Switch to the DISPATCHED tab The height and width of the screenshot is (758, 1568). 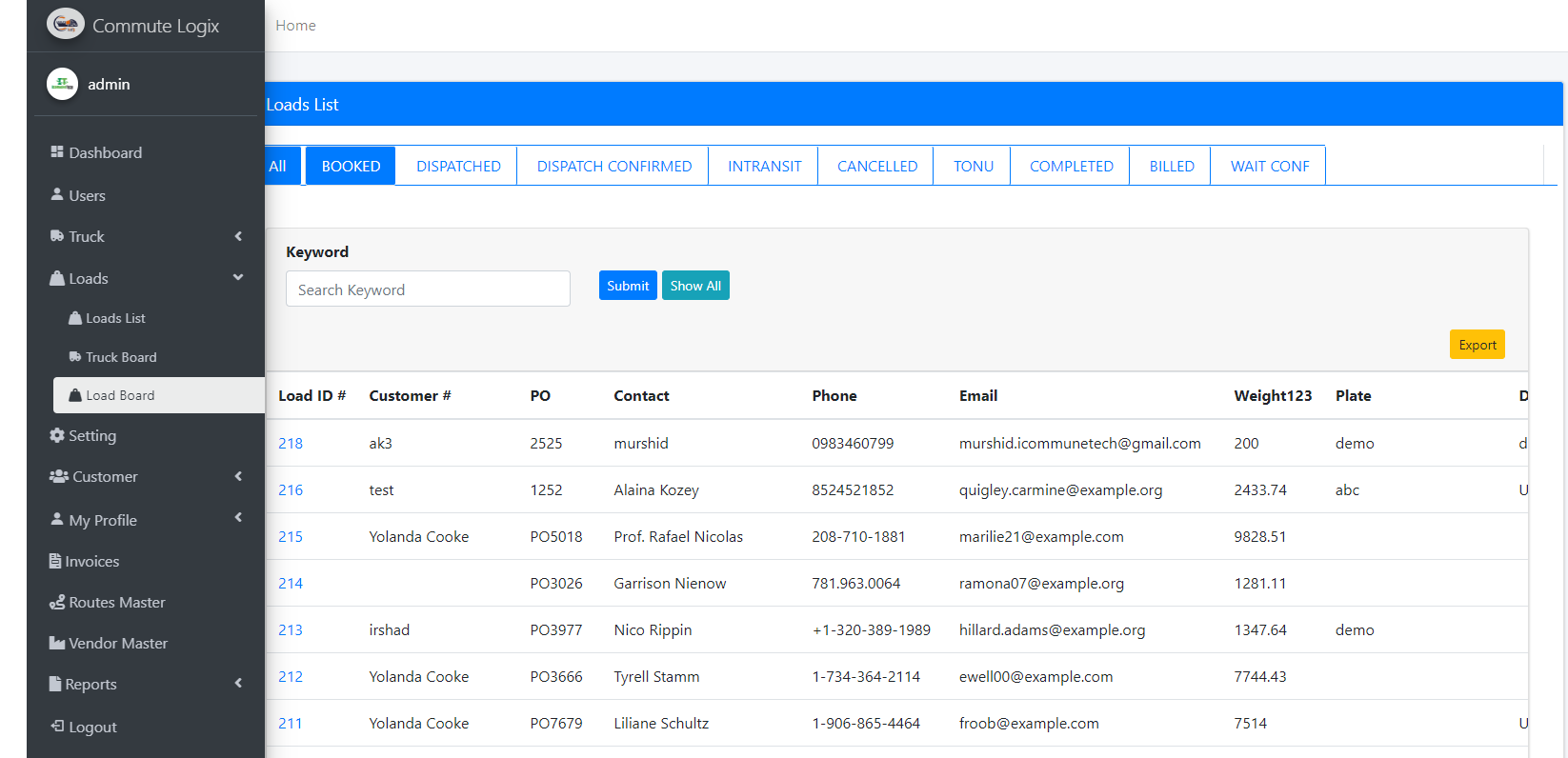click(458, 166)
